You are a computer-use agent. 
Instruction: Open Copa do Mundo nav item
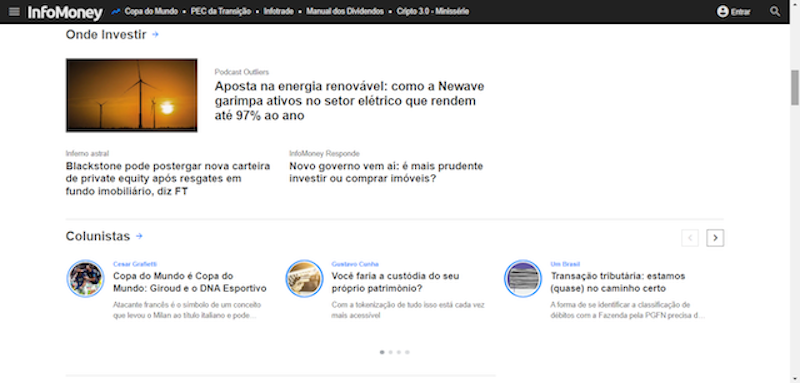(x=151, y=12)
